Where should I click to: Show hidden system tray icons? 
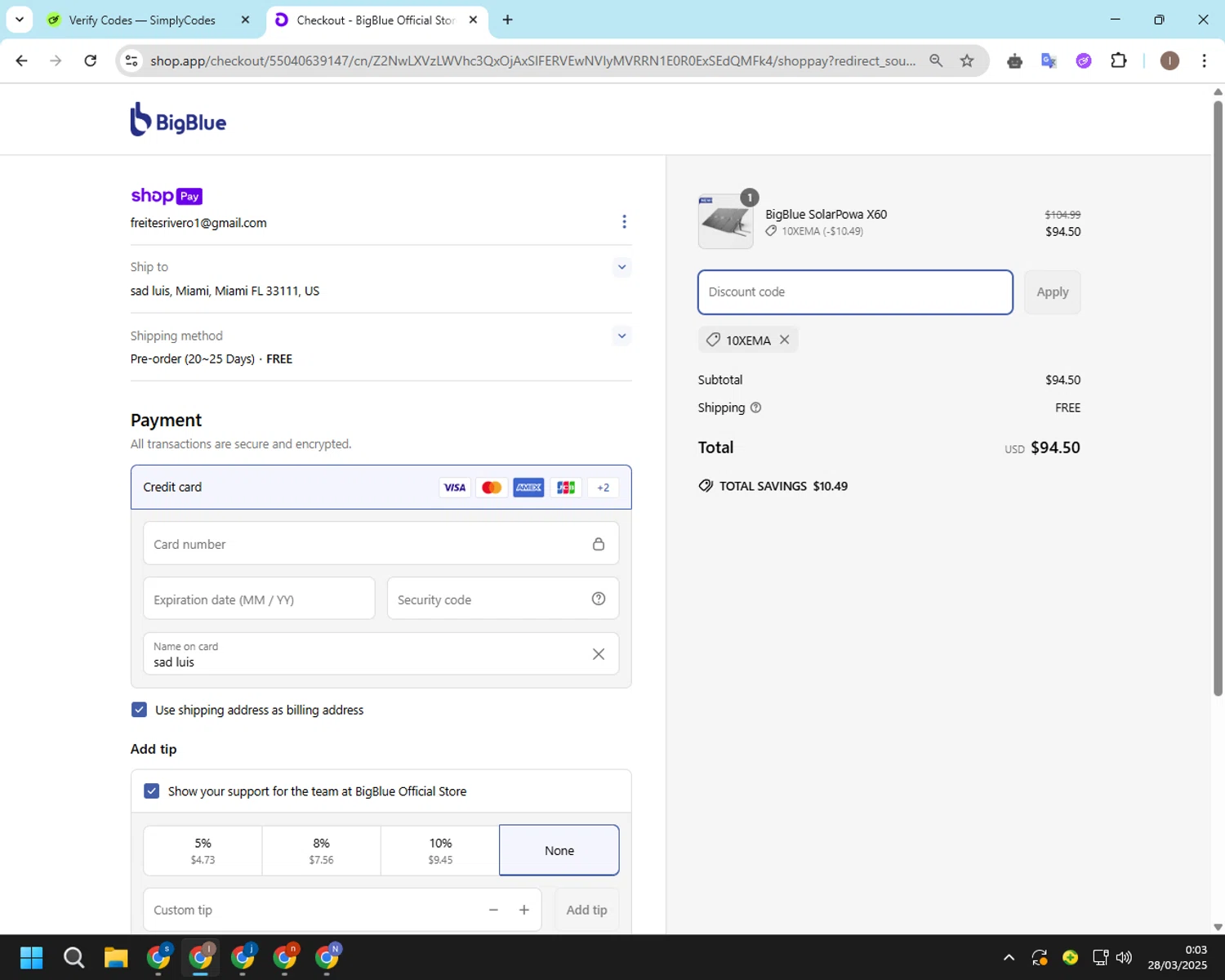[x=1009, y=957]
